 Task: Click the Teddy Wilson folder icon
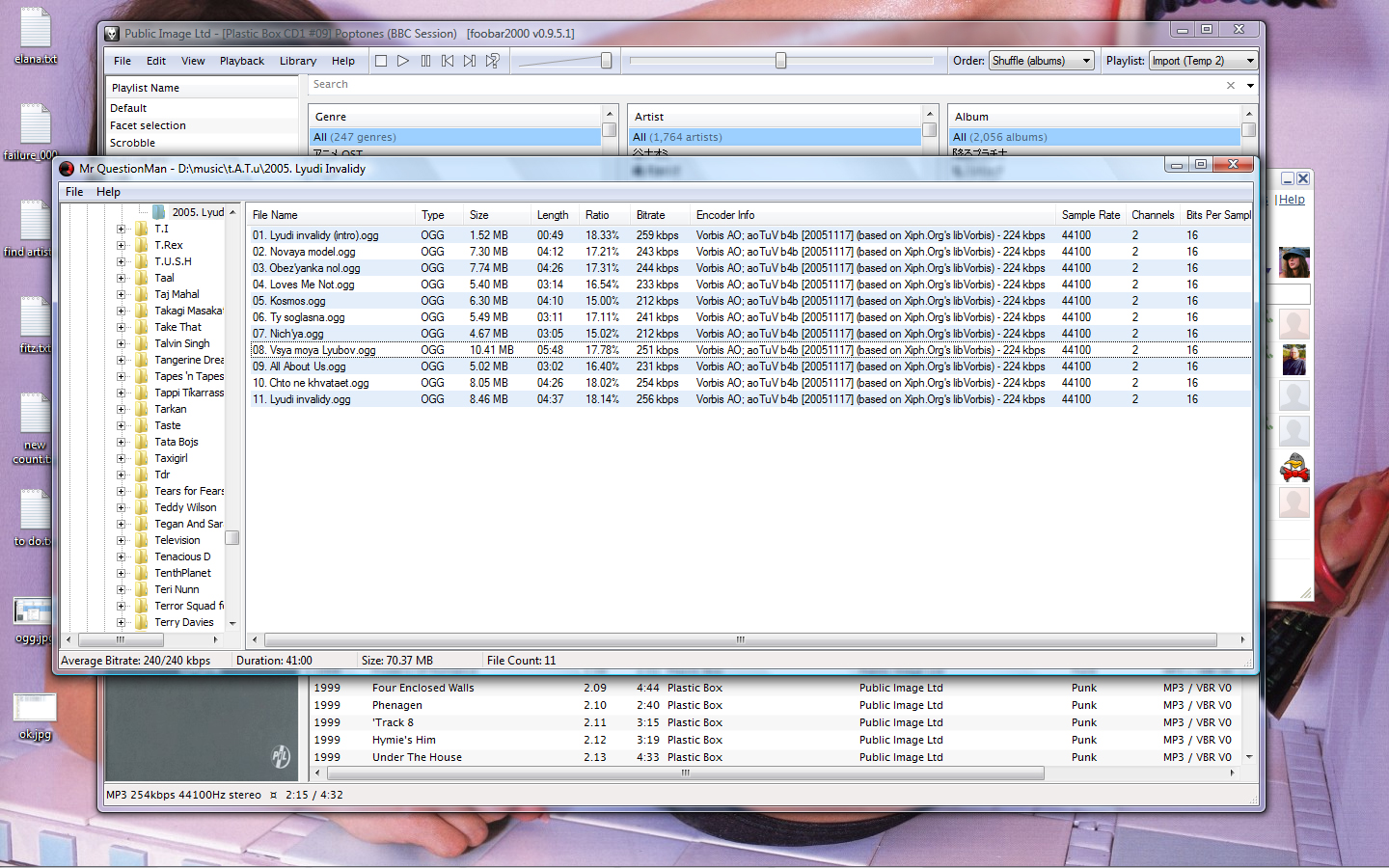[142, 507]
